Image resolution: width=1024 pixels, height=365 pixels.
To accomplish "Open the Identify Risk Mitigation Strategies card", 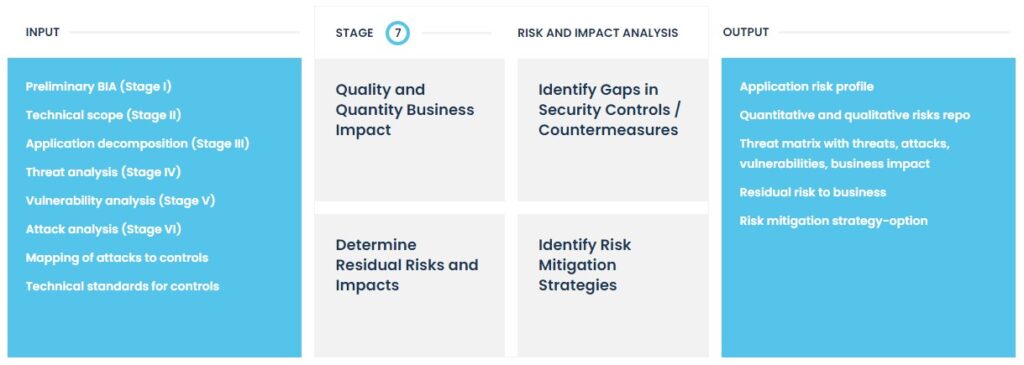I will [x=613, y=285].
